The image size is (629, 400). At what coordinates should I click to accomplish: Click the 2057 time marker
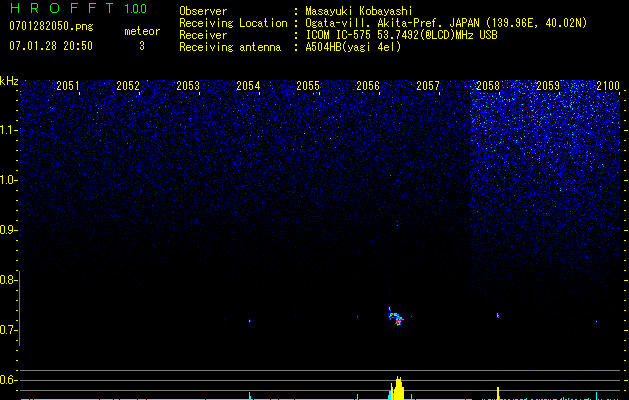point(428,86)
